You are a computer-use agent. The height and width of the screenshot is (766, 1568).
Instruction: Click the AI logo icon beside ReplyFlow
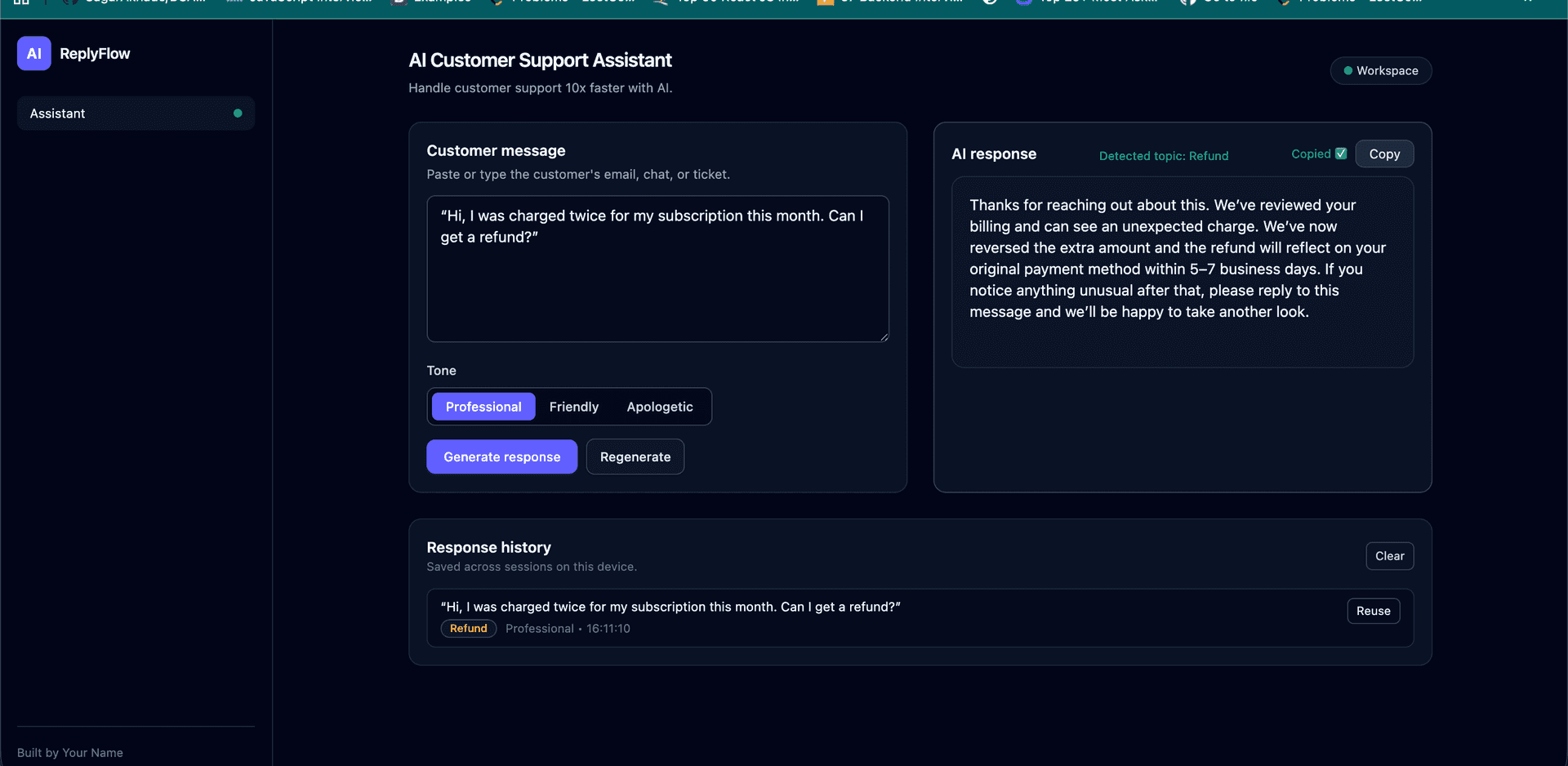[x=34, y=53]
